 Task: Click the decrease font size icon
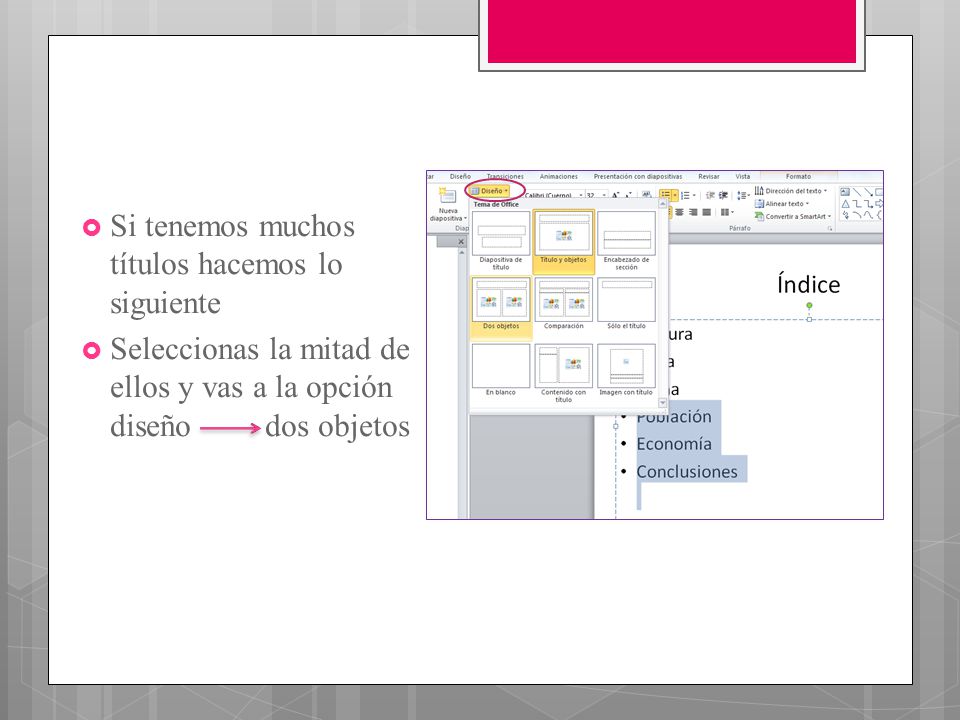pyautogui.click(x=628, y=195)
